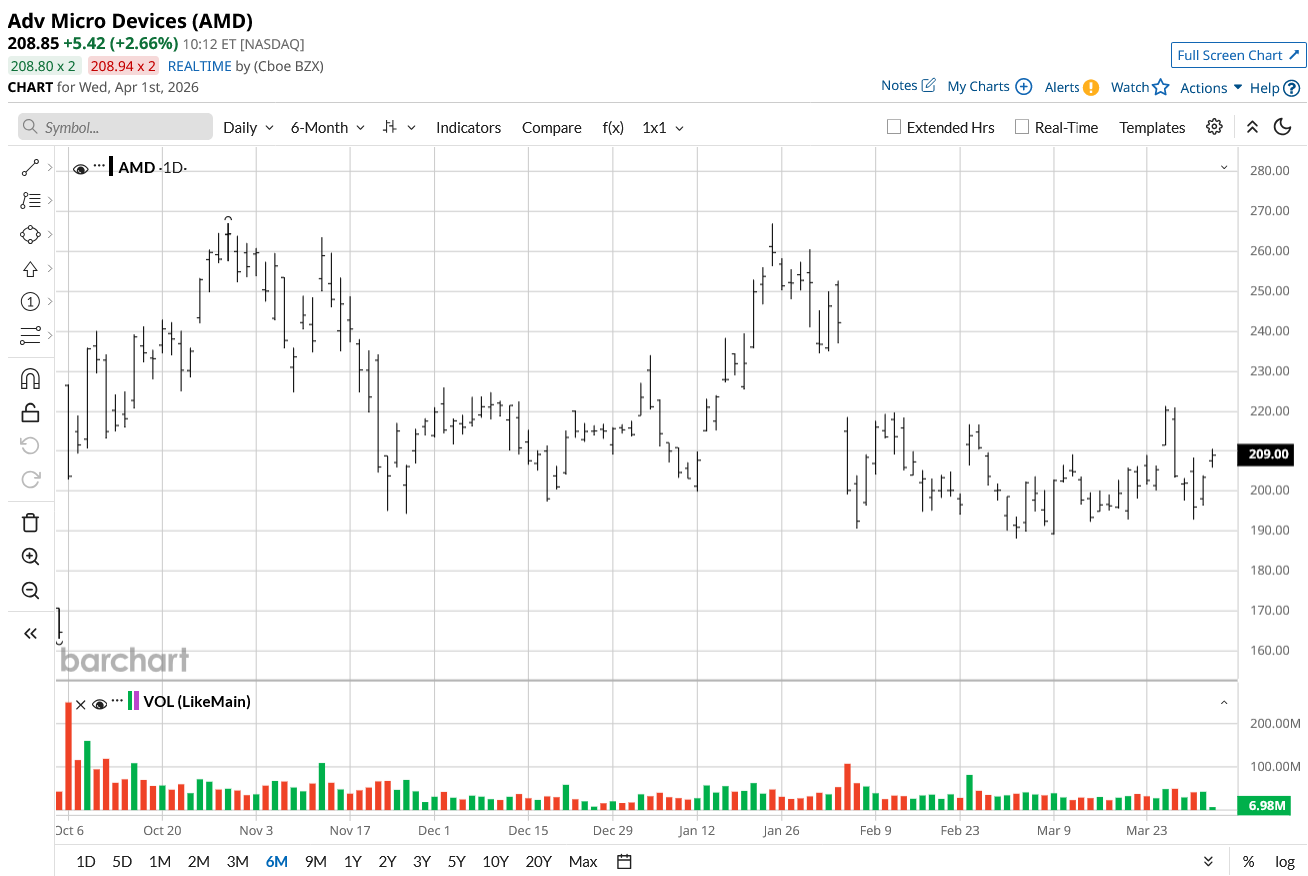Expand the trend line tool options
The height and width of the screenshot is (876, 1308).
50,167
